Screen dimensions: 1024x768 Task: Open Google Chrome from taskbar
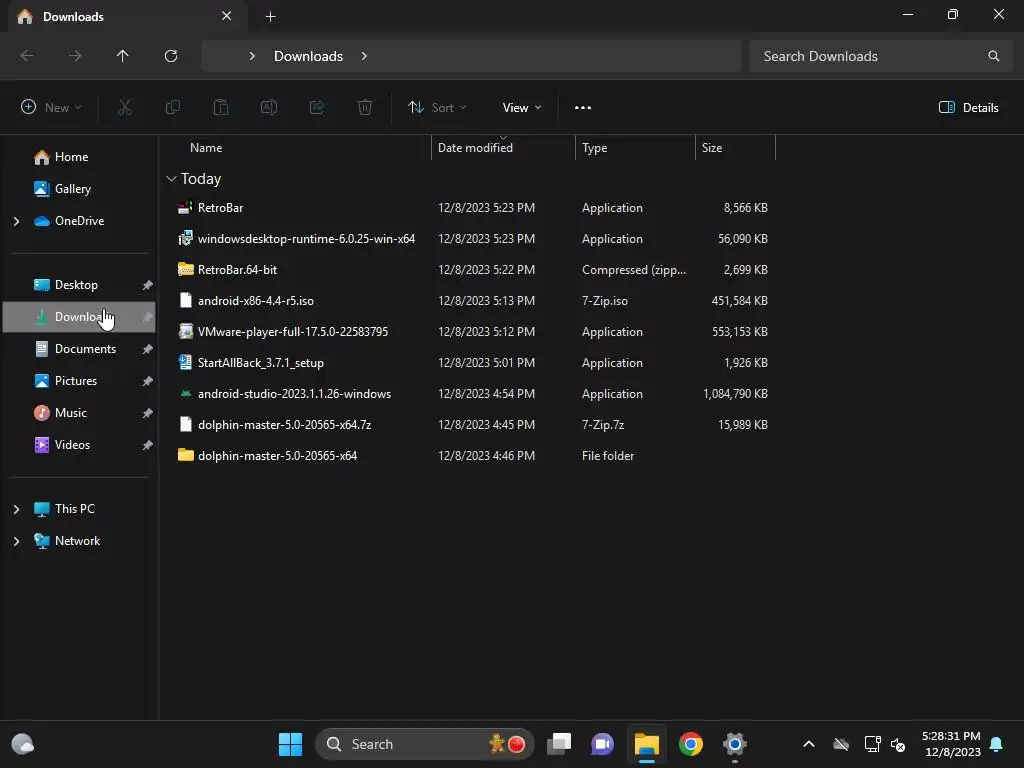pos(690,744)
